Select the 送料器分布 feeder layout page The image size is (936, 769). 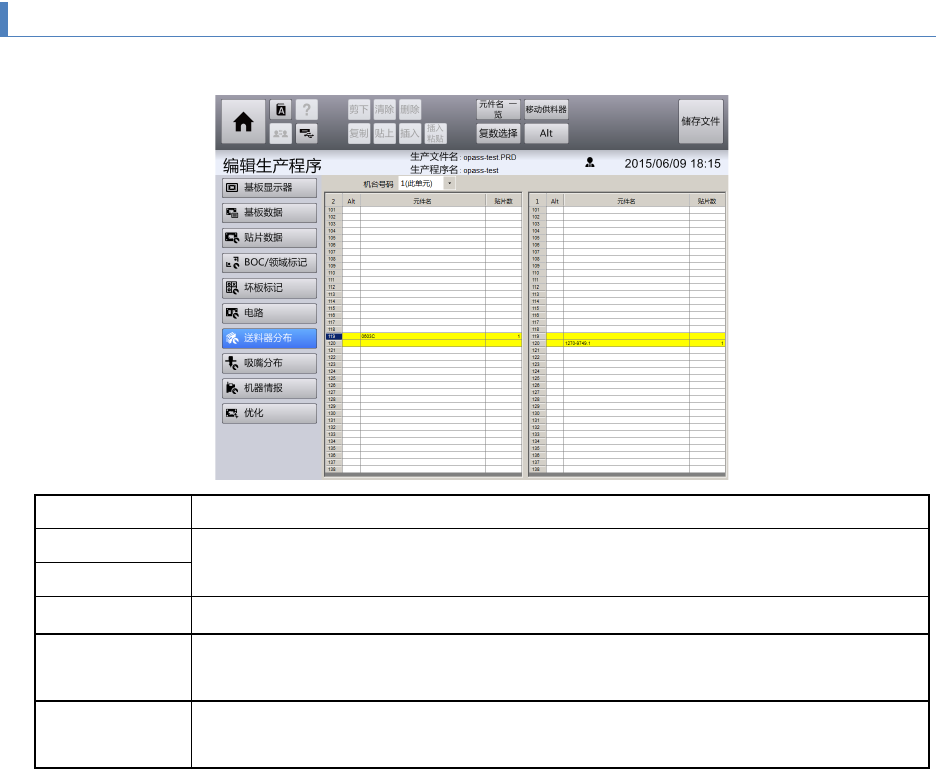pos(269,338)
